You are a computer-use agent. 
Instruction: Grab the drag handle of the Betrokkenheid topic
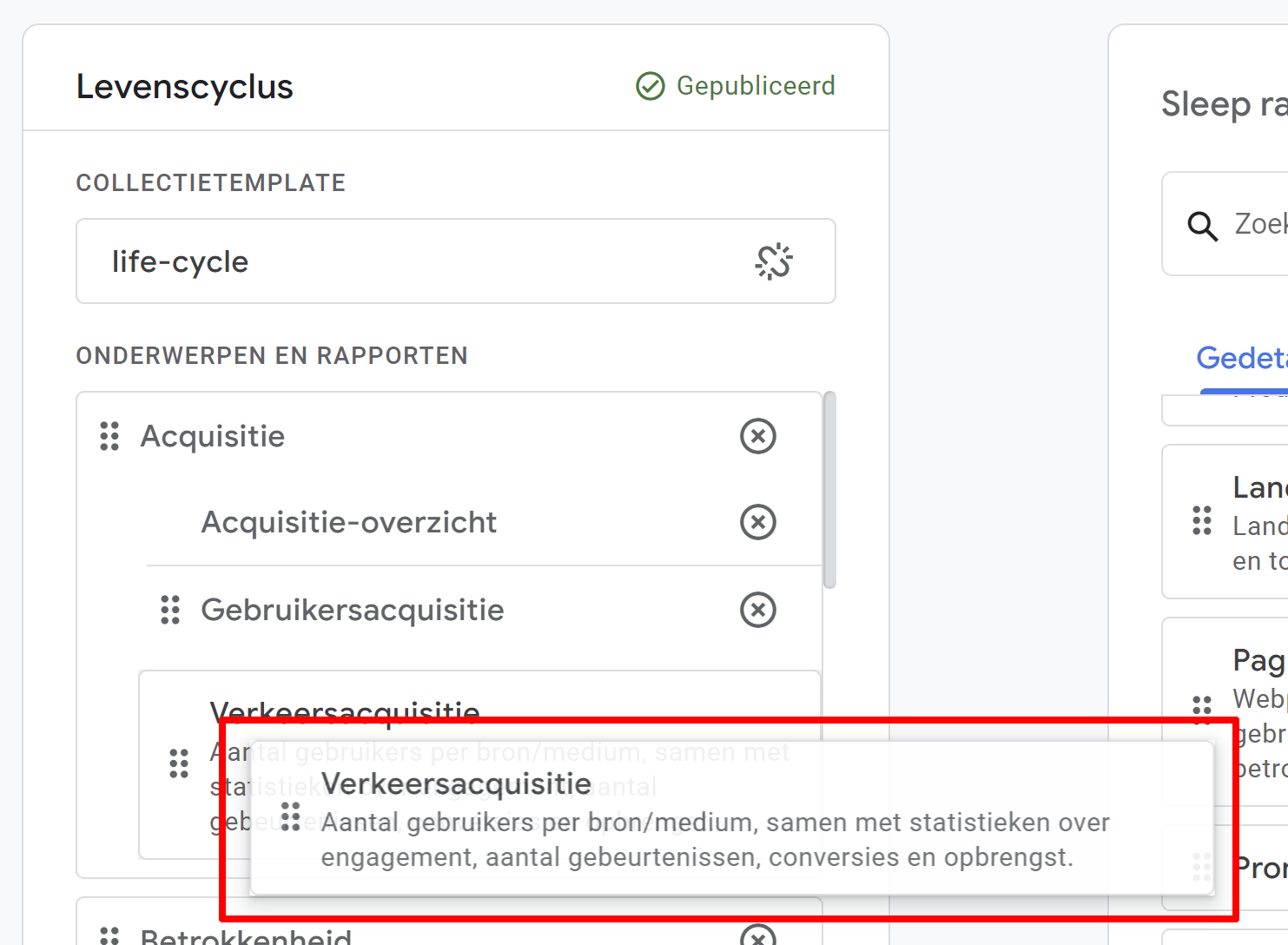pos(109,936)
